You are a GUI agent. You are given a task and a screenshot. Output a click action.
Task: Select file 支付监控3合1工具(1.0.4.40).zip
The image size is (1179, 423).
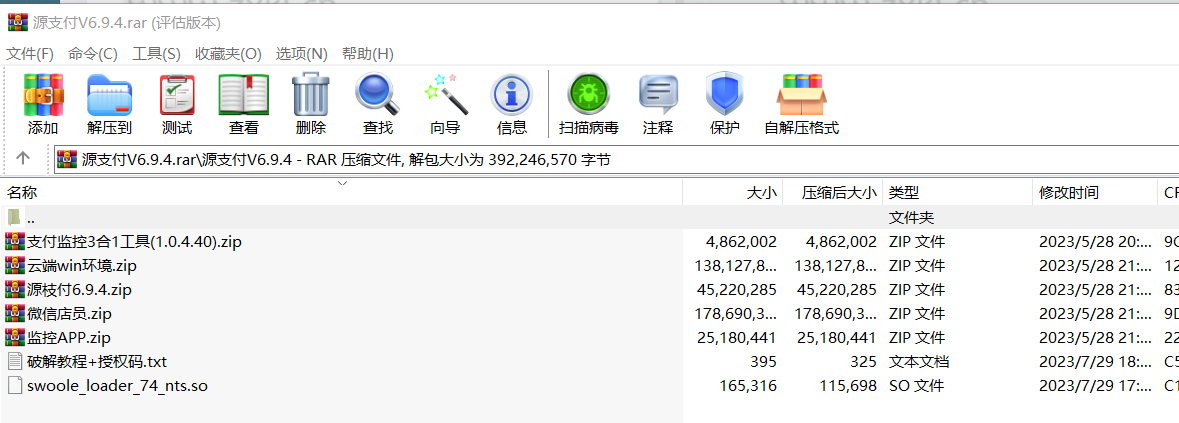(134, 242)
